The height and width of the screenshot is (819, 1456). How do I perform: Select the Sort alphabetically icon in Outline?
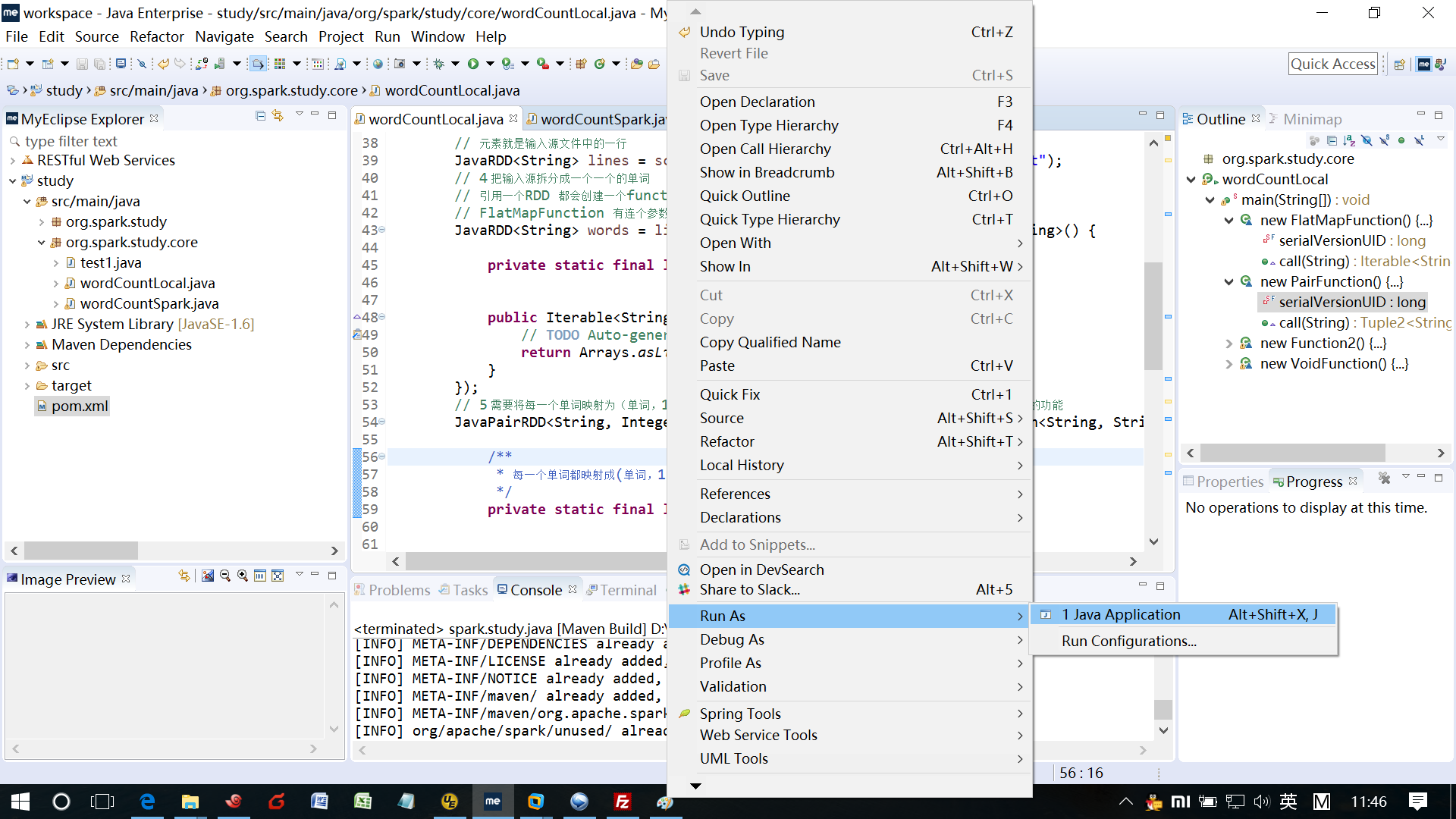click(1348, 140)
